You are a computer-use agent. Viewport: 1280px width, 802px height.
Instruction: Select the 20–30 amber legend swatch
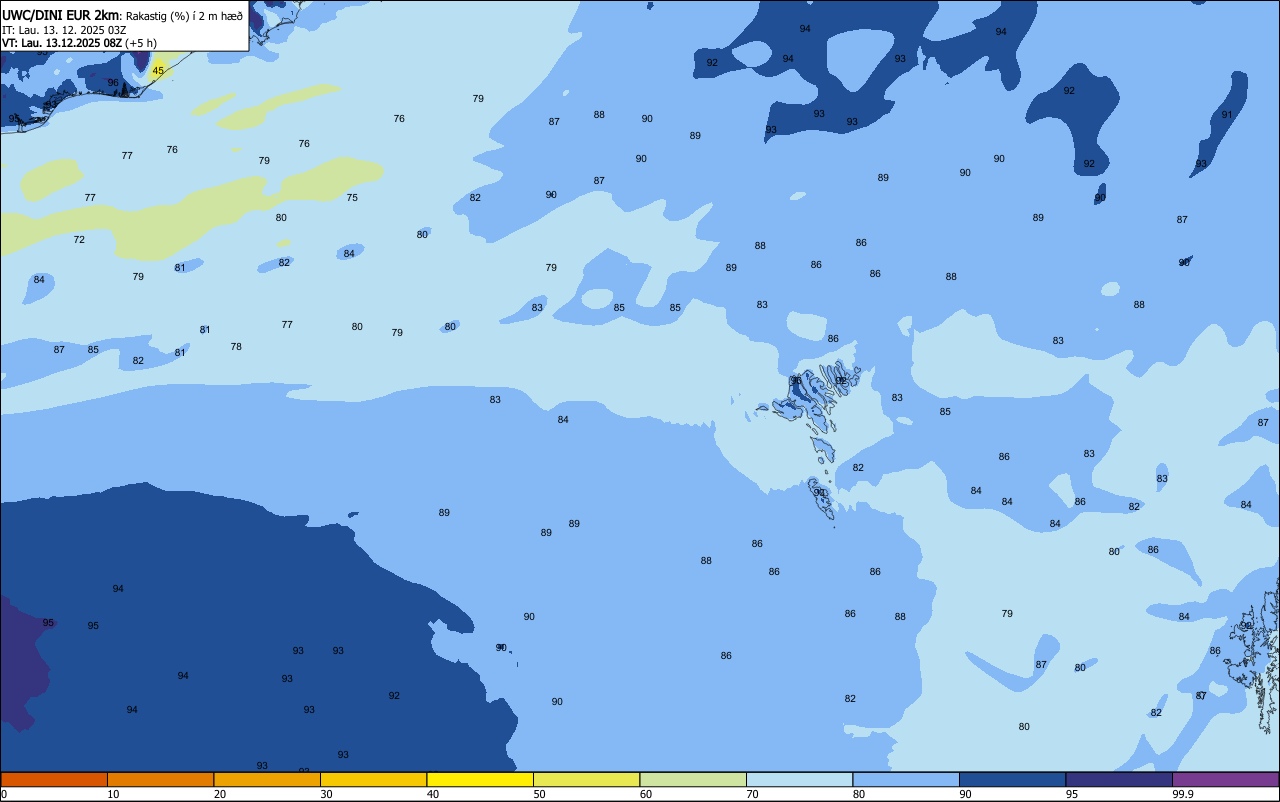point(267,779)
